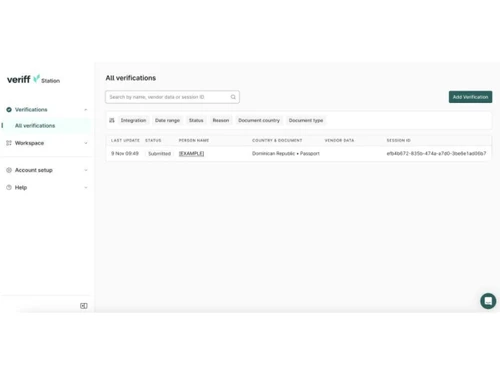500x375 pixels.
Task: Expand the Workspace chevron
Action: point(86,143)
